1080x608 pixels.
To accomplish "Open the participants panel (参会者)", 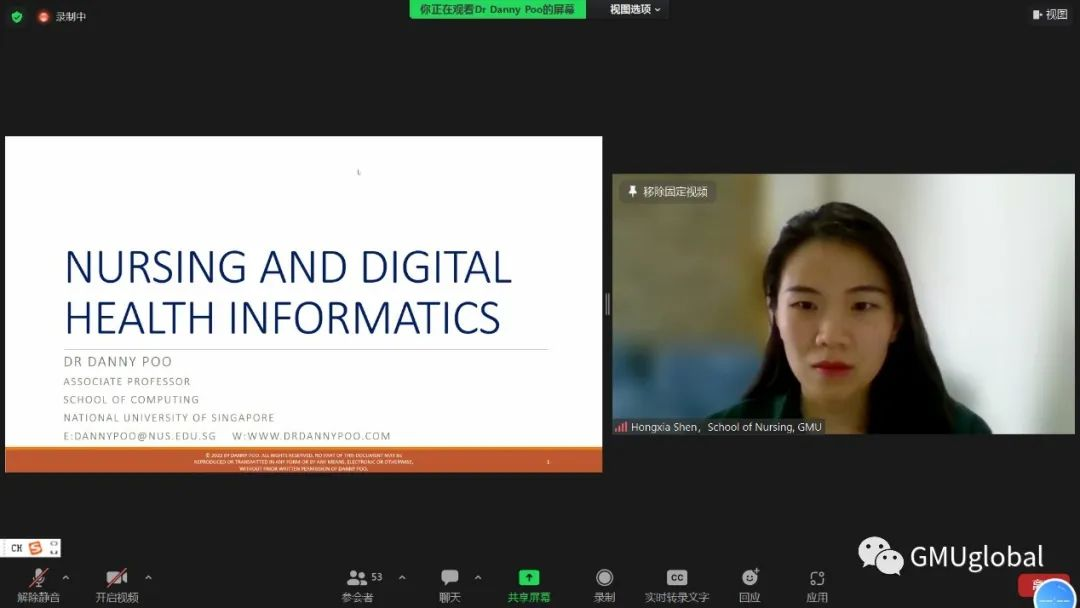I will point(357,585).
